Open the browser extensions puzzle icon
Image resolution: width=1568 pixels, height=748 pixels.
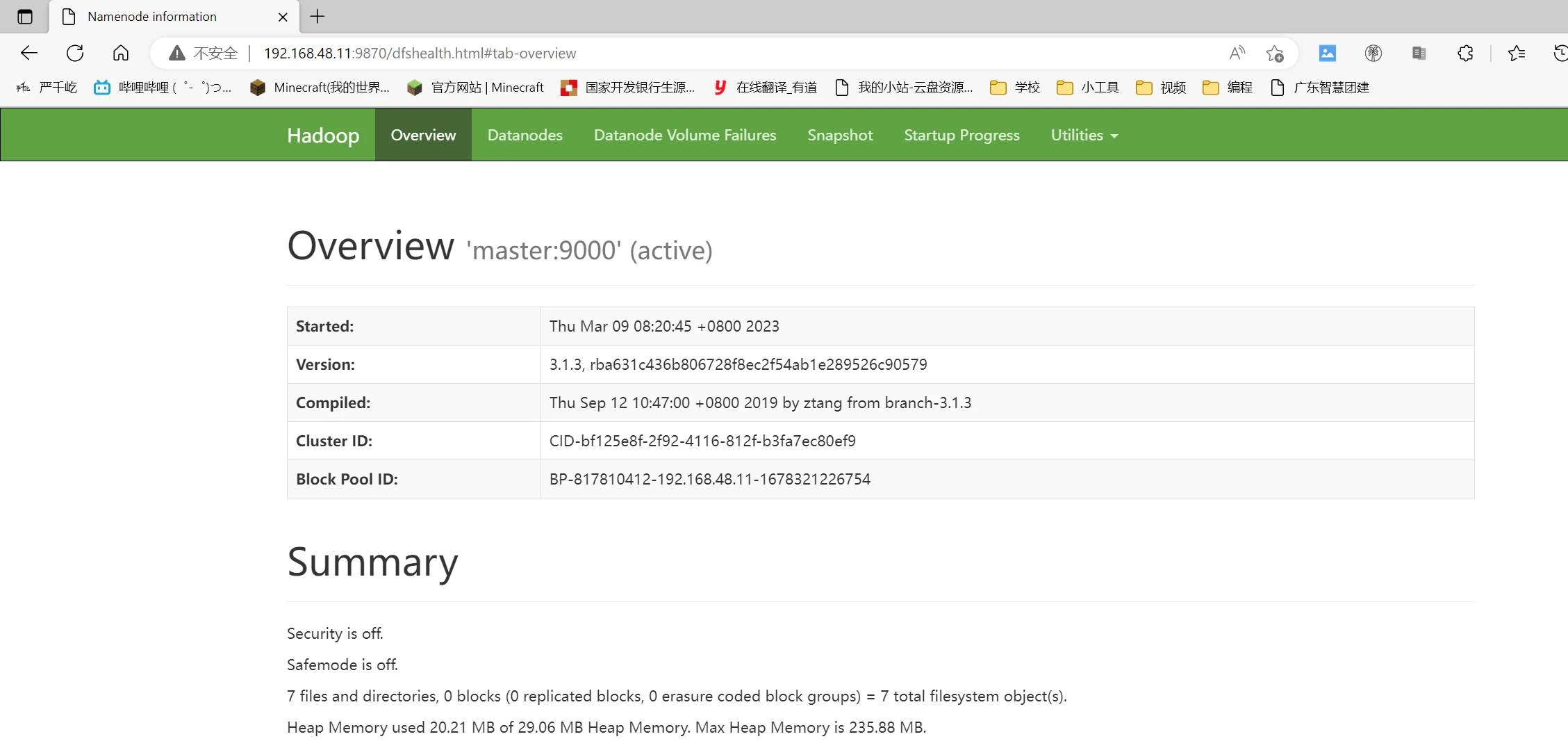point(1465,53)
